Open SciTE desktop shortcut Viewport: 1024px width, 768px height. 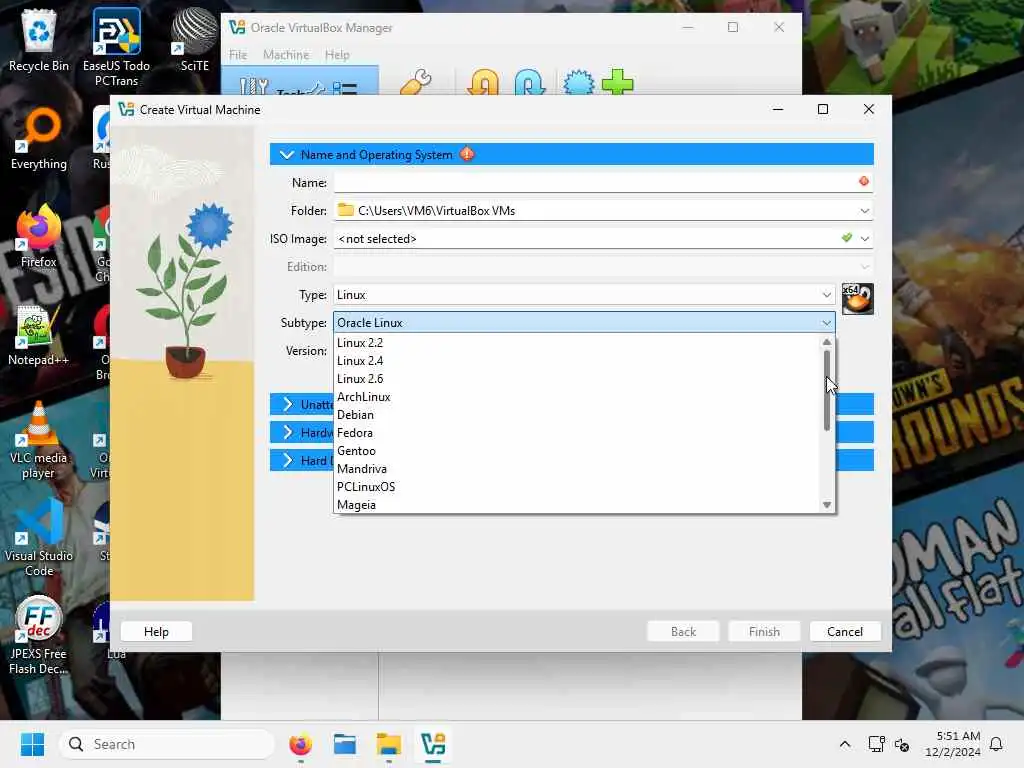point(194,40)
